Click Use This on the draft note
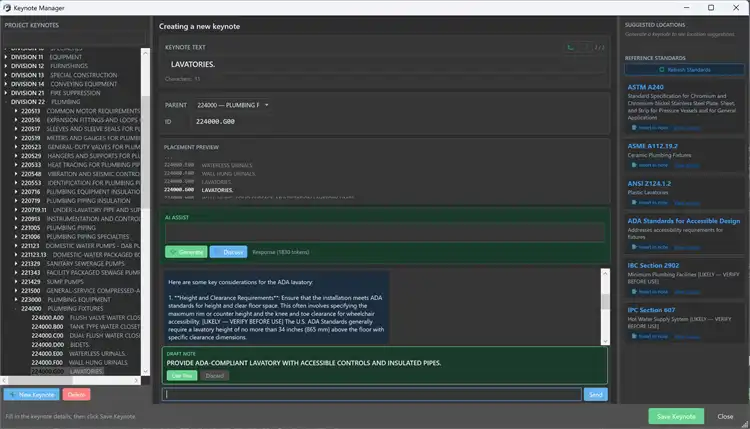Viewport: 750px width, 429px height. (x=182, y=375)
